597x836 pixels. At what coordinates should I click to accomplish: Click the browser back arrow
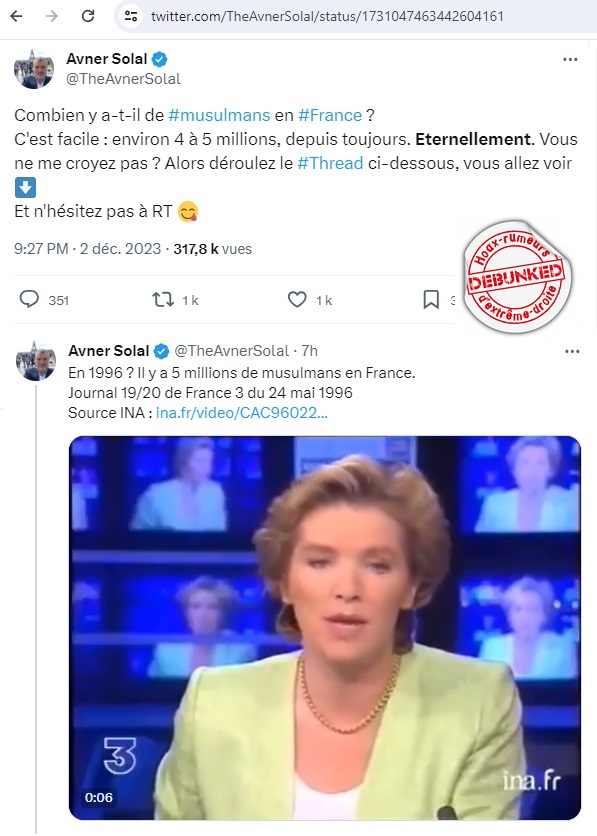17,16
